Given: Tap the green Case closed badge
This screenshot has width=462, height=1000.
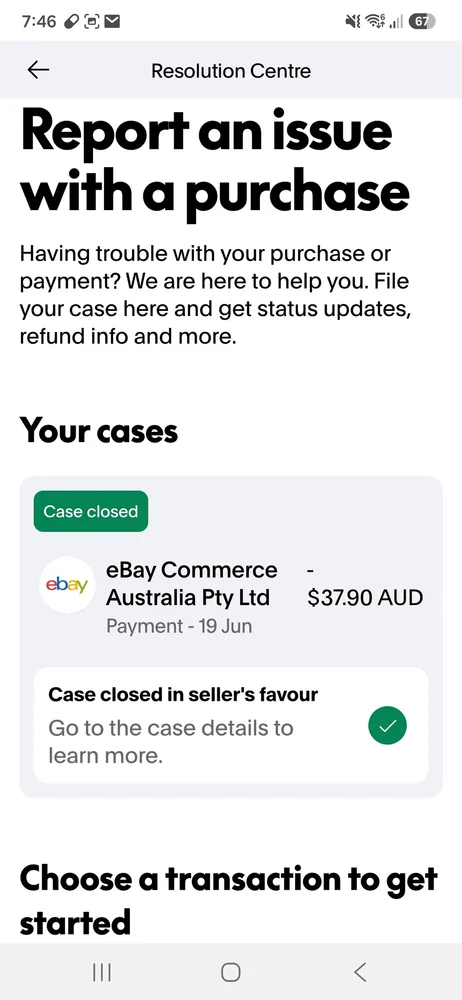Looking at the screenshot, I should tap(91, 511).
